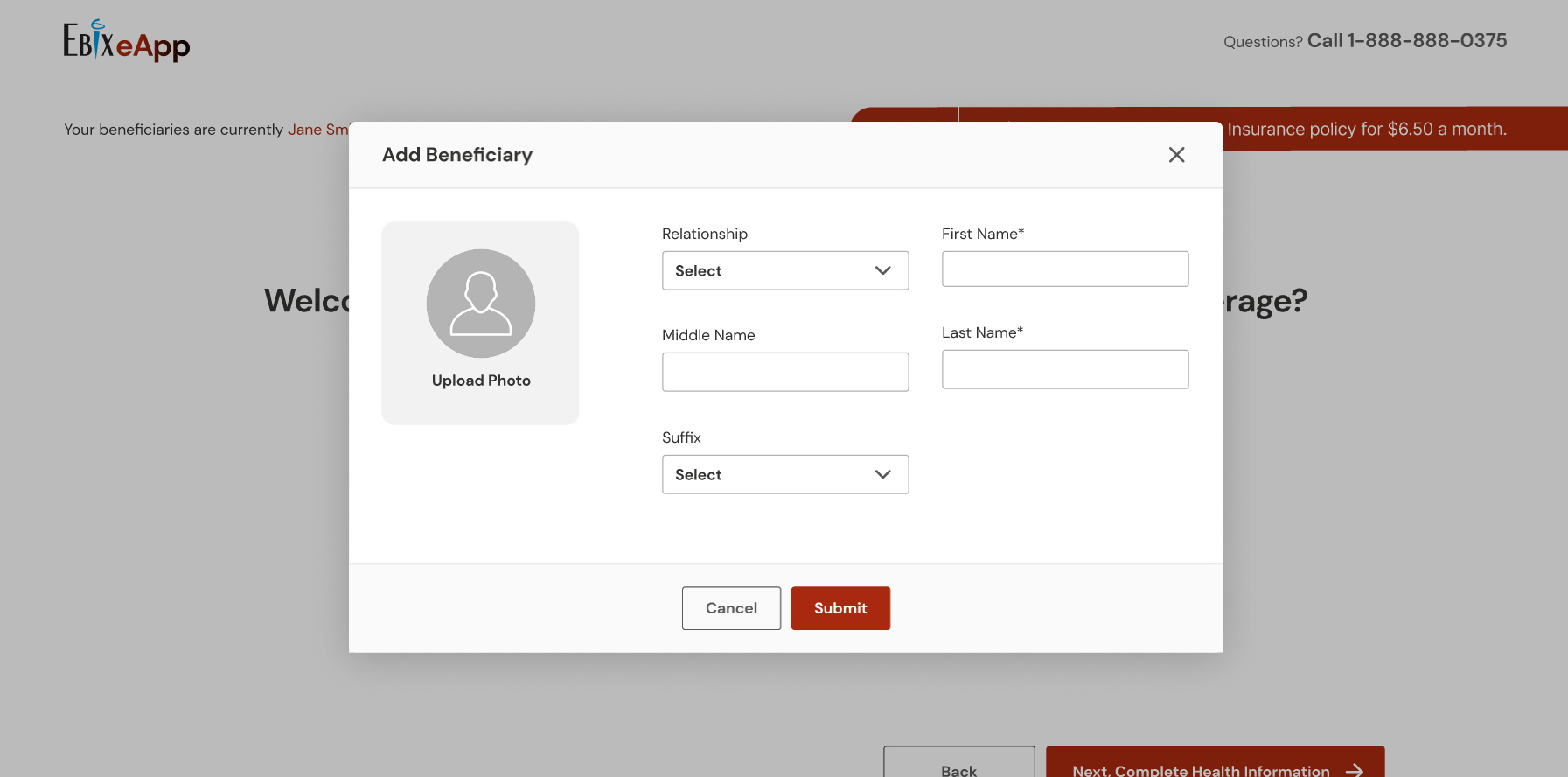Viewport: 1568px width, 777px height.
Task: Click the Relationship field label
Action: pyautogui.click(x=704, y=234)
